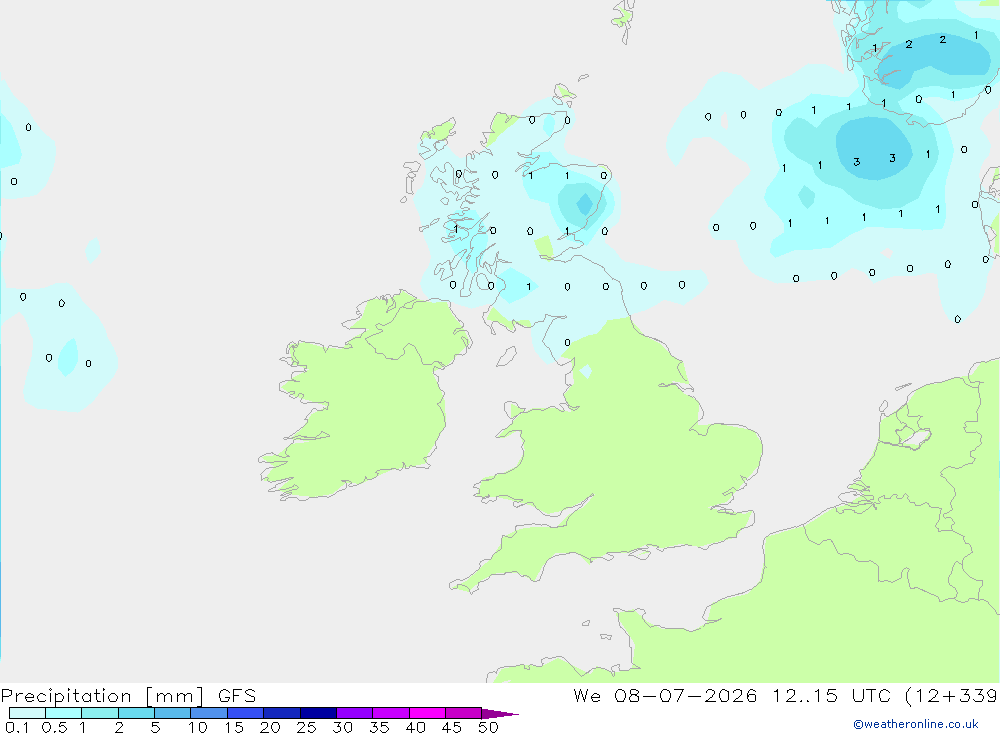Select the 30–35 mm violet legend swatch
1000x733 pixels.
pyautogui.click(x=355, y=713)
